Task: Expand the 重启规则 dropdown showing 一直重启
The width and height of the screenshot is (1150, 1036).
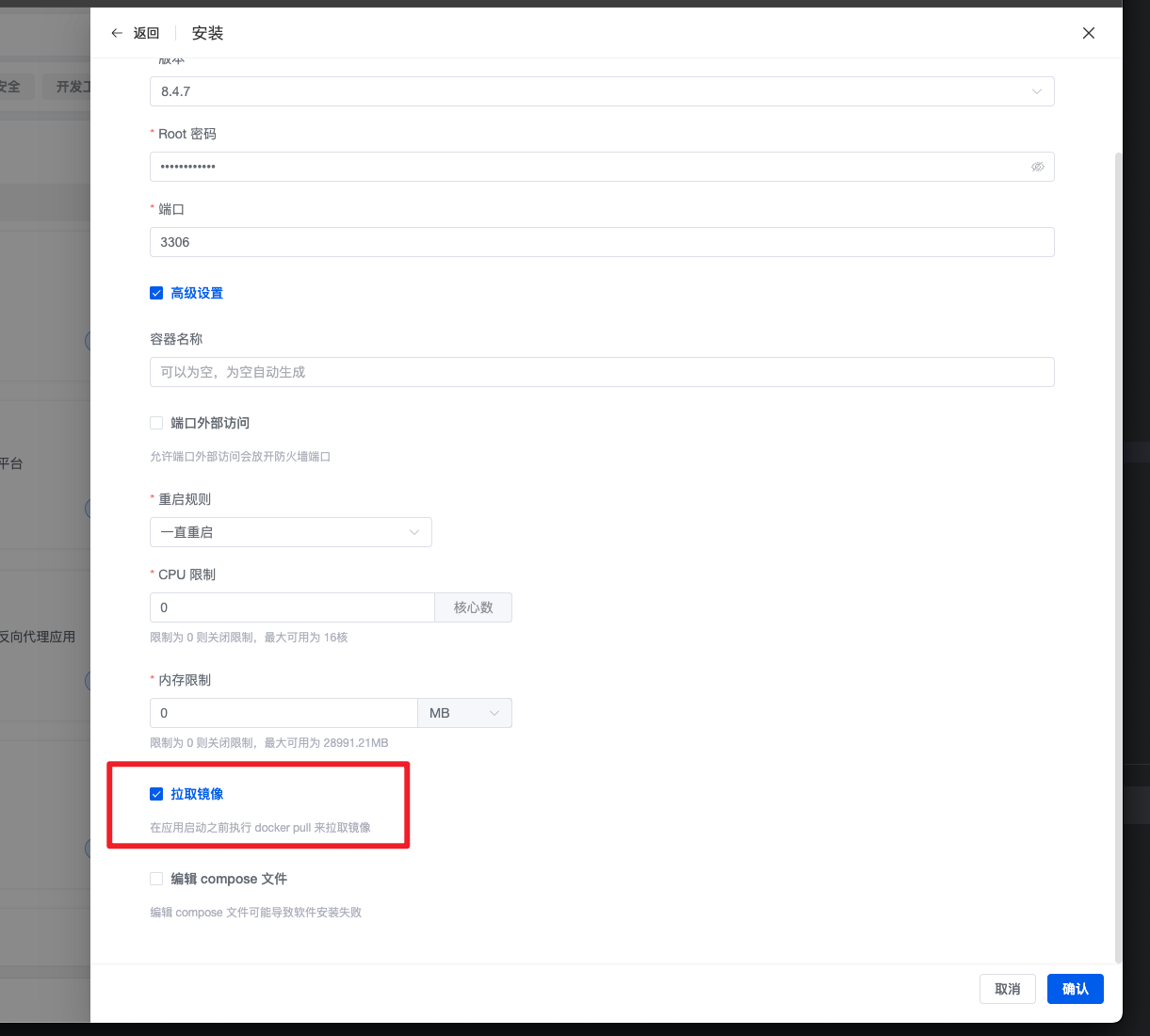Action: click(x=290, y=532)
